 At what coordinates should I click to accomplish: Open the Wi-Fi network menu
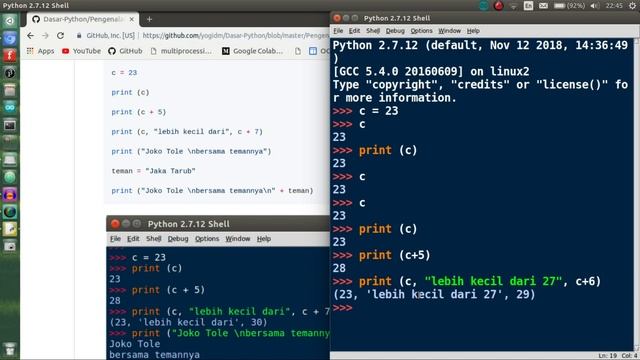[513, 6]
